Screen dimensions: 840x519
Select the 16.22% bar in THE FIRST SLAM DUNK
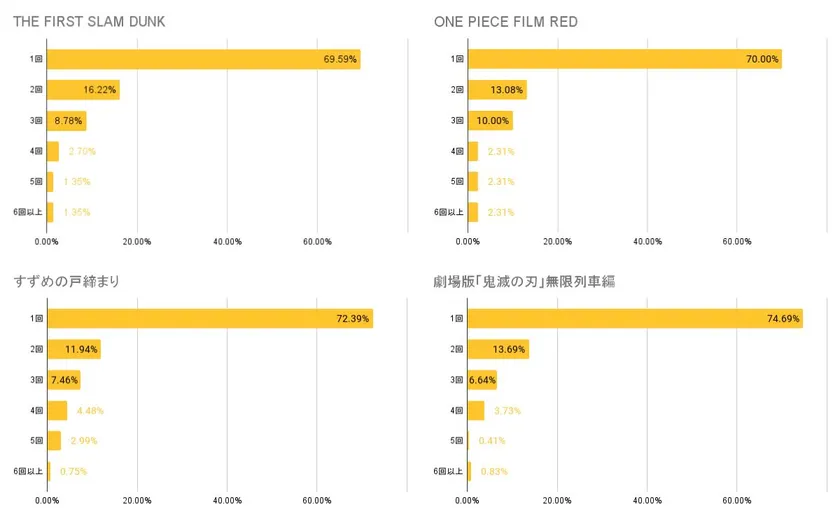(84, 89)
